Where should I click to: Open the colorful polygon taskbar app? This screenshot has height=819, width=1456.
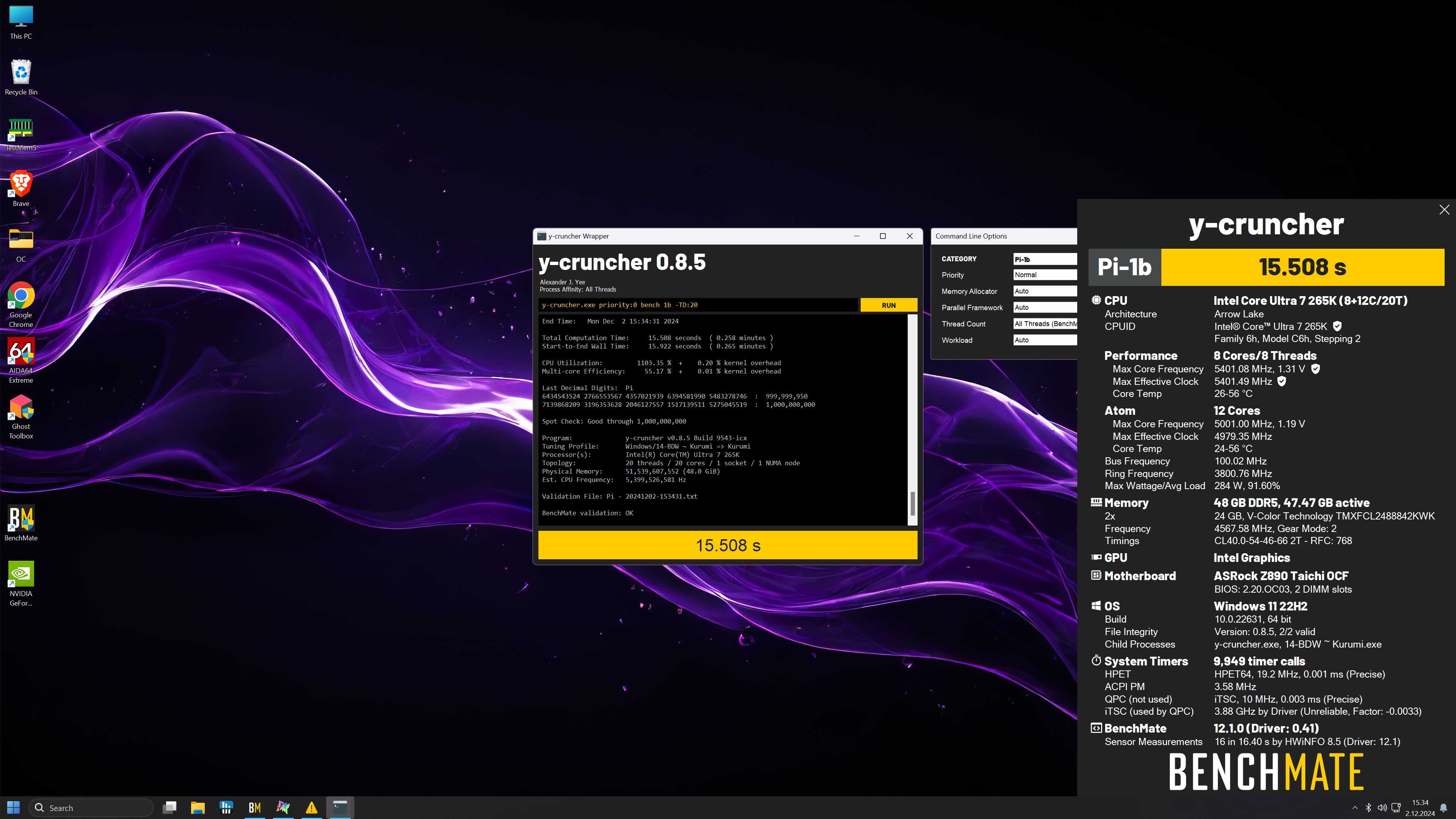[x=283, y=808]
